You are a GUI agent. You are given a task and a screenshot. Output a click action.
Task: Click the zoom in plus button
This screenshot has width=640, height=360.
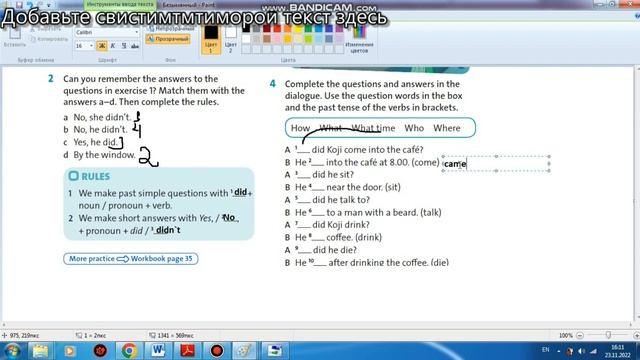tap(636, 336)
